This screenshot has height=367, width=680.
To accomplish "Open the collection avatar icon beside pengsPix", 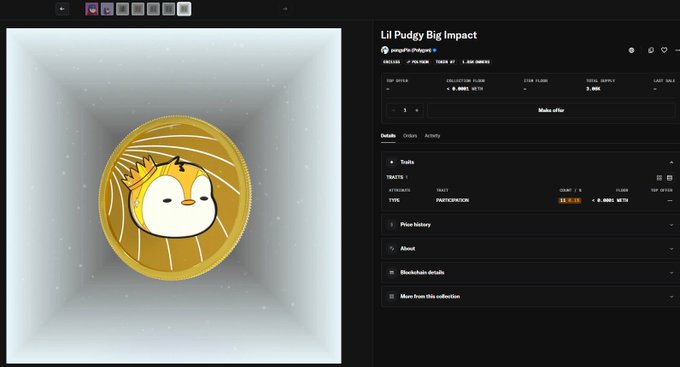I will 385,50.
